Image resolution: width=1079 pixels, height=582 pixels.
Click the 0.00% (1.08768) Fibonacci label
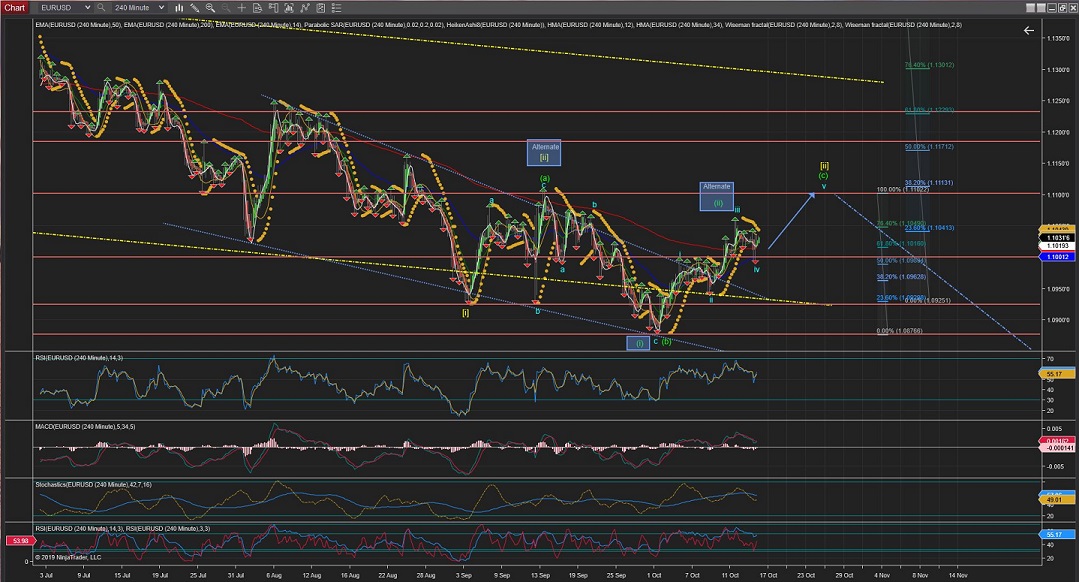click(899, 331)
